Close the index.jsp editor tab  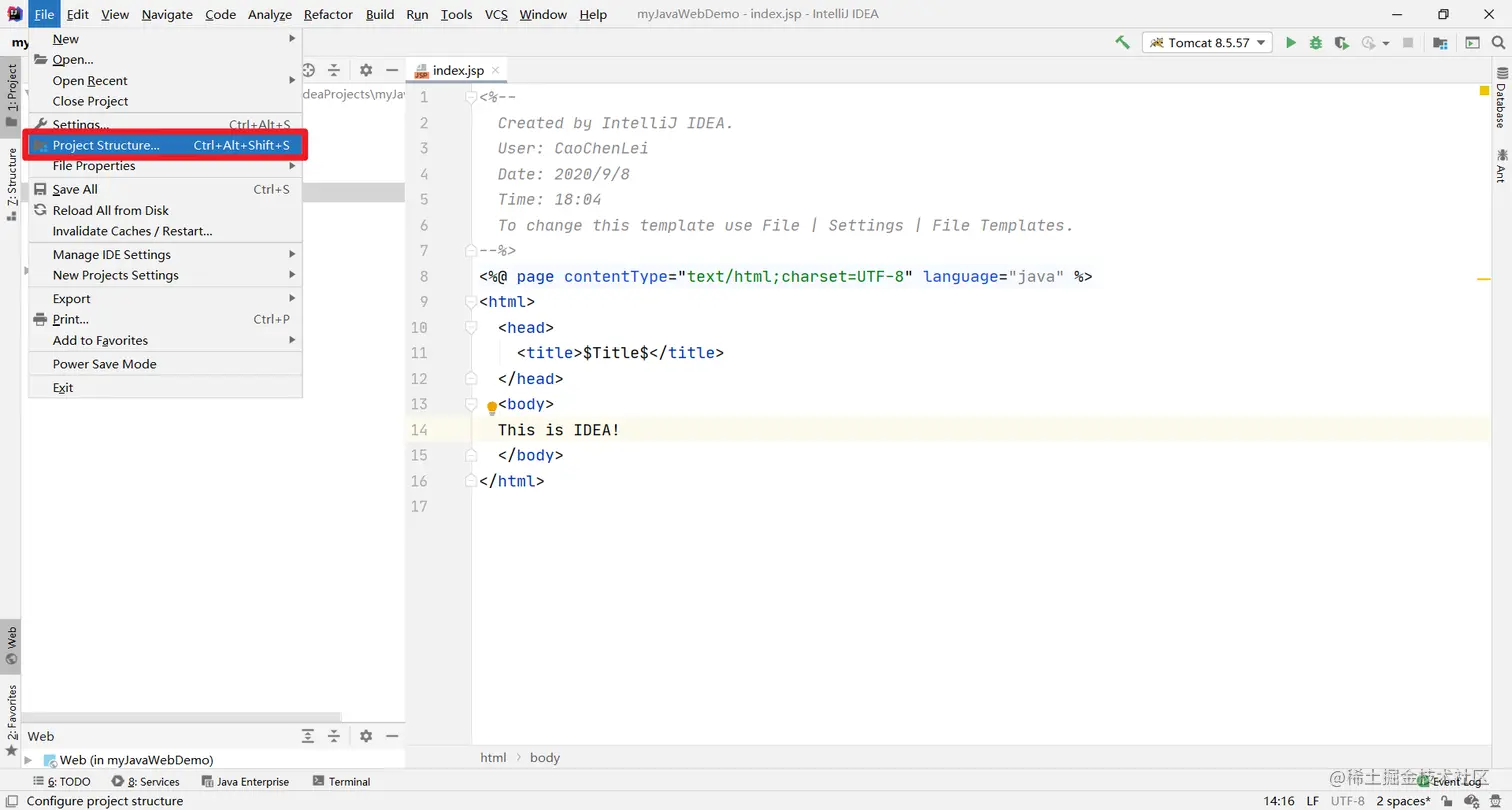pos(496,70)
